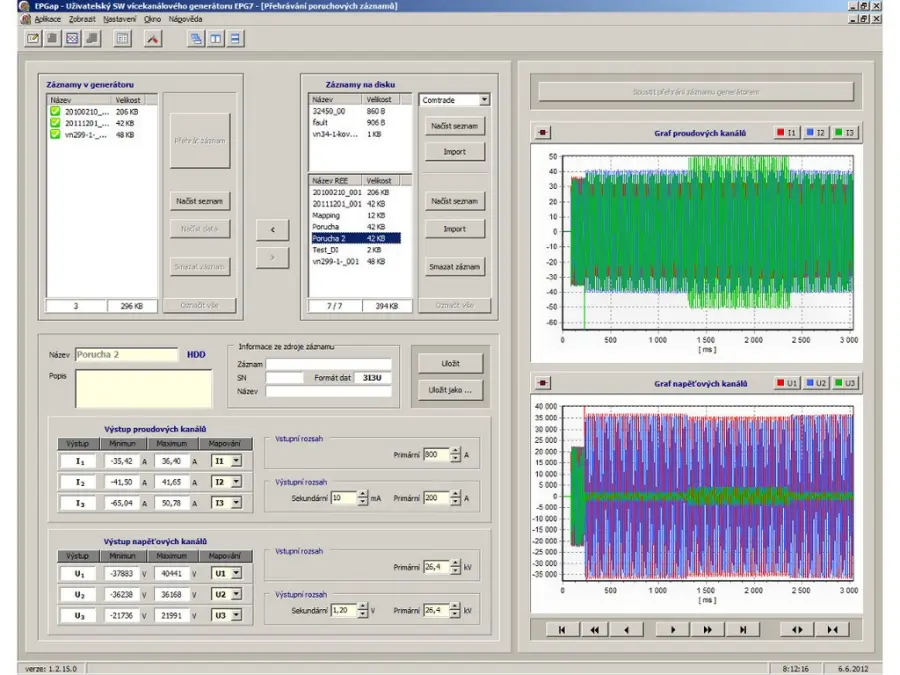This screenshot has height=675, width=900.
Task: Select the Mapping record in disk list
Action: 326,215
